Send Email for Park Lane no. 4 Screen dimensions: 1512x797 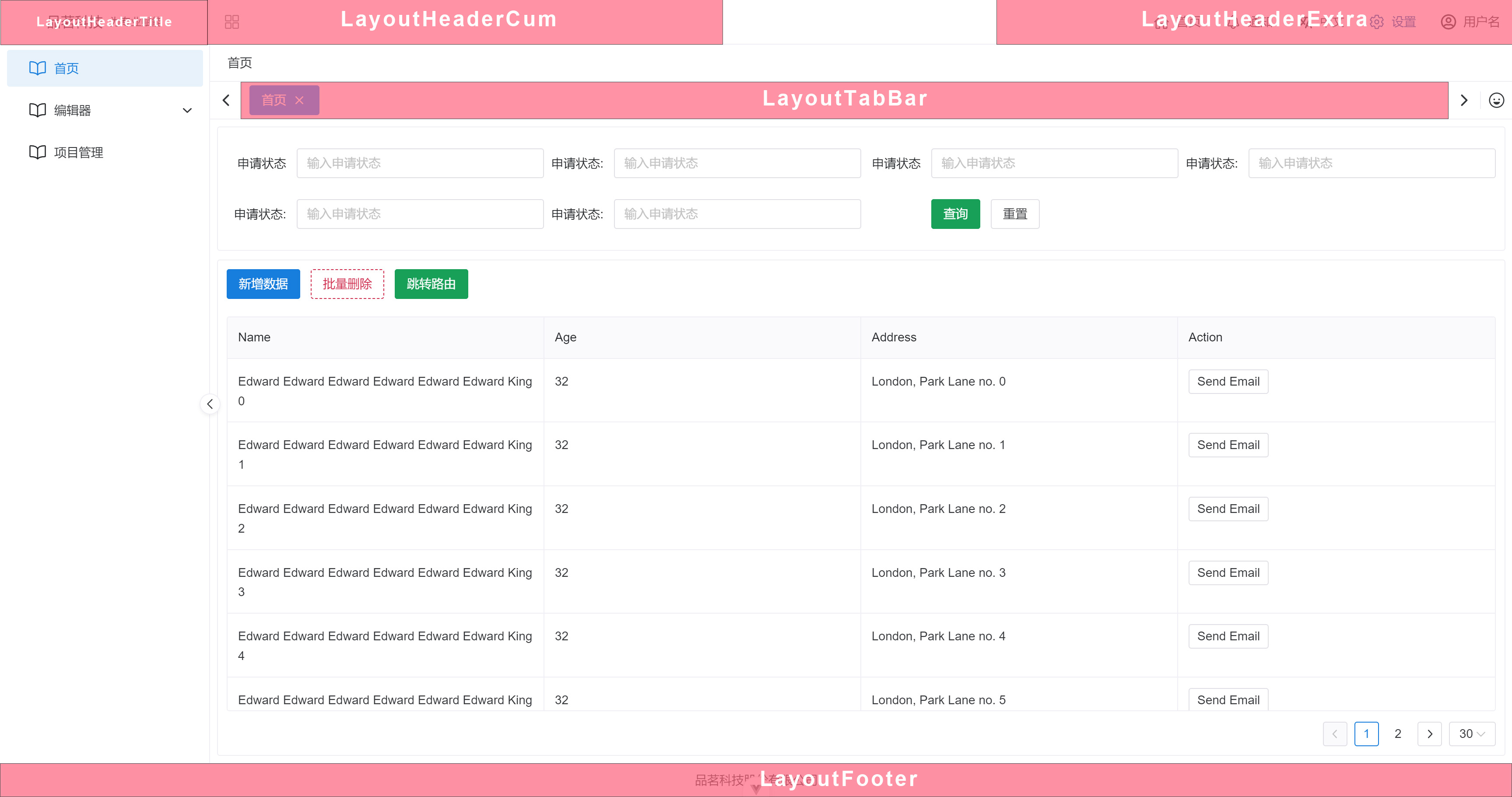click(x=1228, y=636)
